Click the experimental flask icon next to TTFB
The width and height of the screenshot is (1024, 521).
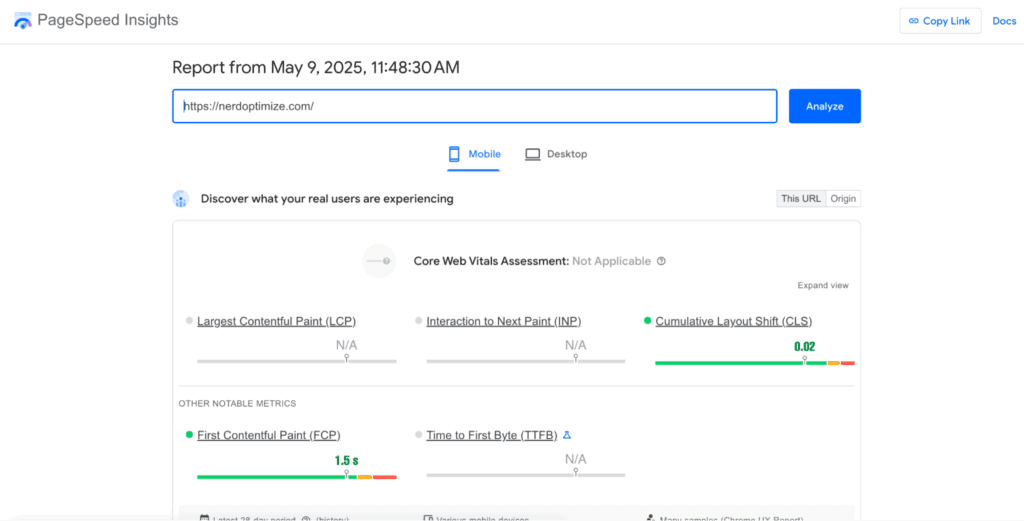point(567,435)
